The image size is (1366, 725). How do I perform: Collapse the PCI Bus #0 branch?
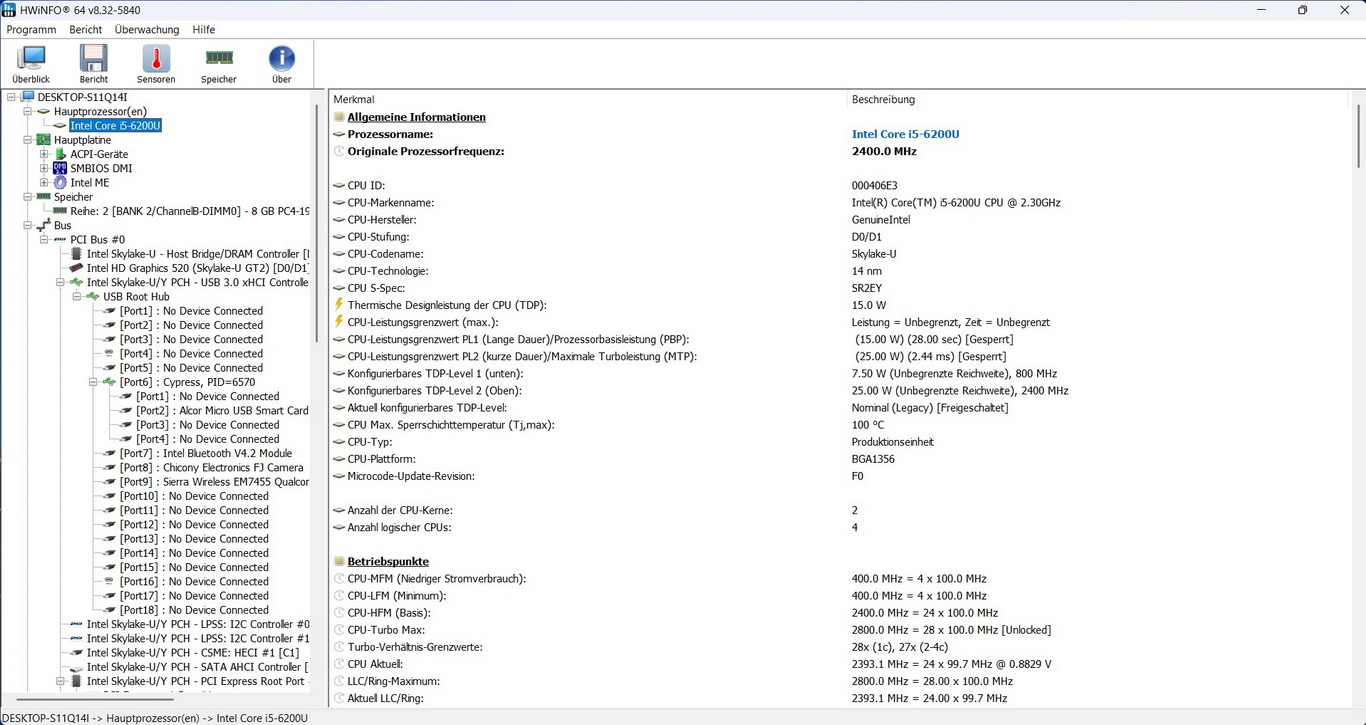click(x=44, y=240)
